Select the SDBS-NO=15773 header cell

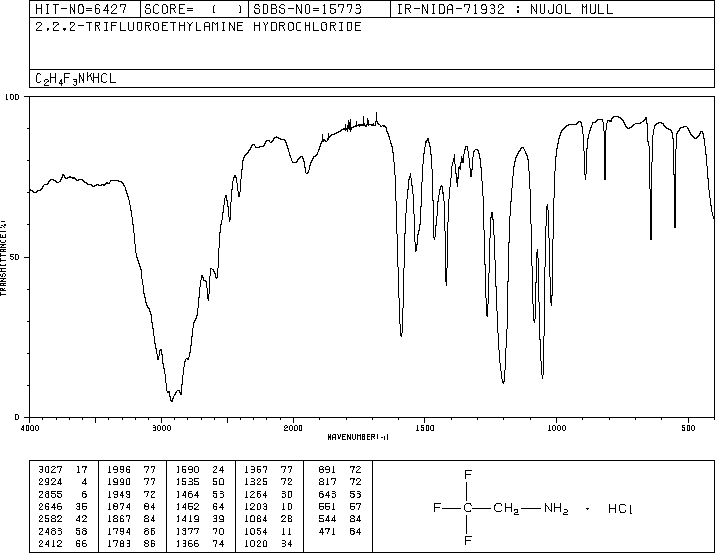[x=307, y=9]
